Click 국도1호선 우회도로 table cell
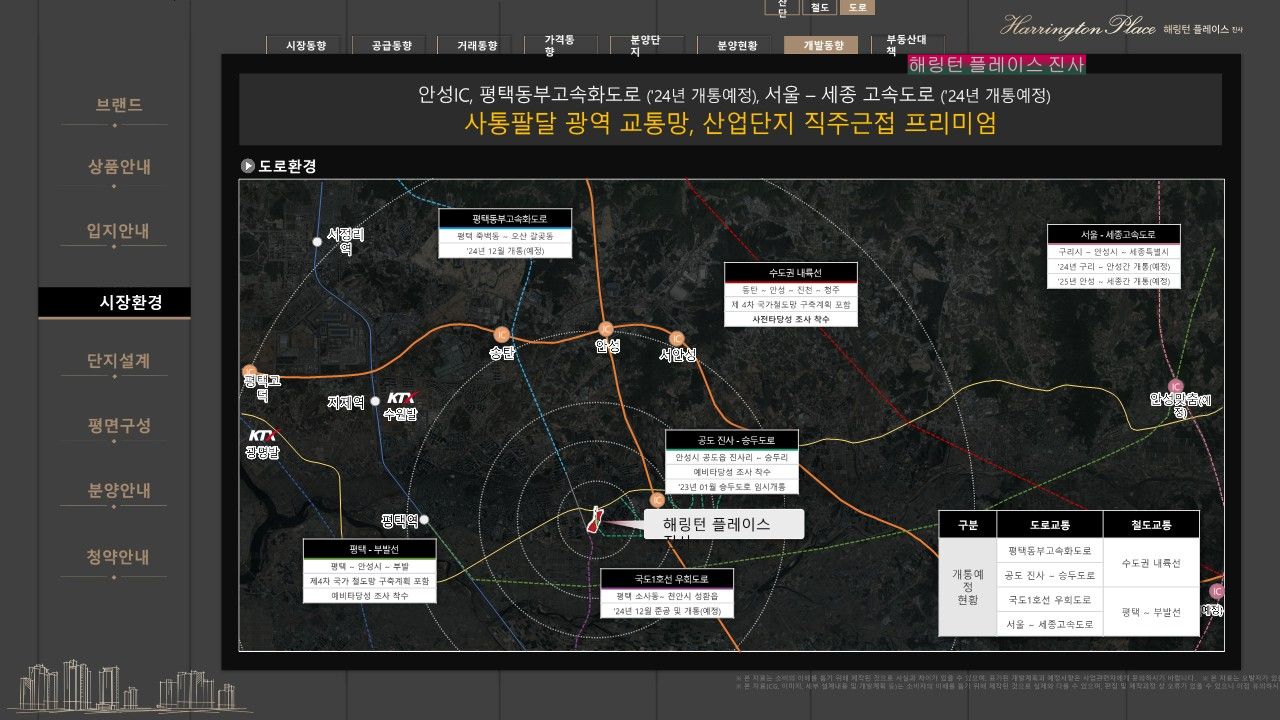Screen dimensions: 1280x720 pyautogui.click(x=1049, y=600)
